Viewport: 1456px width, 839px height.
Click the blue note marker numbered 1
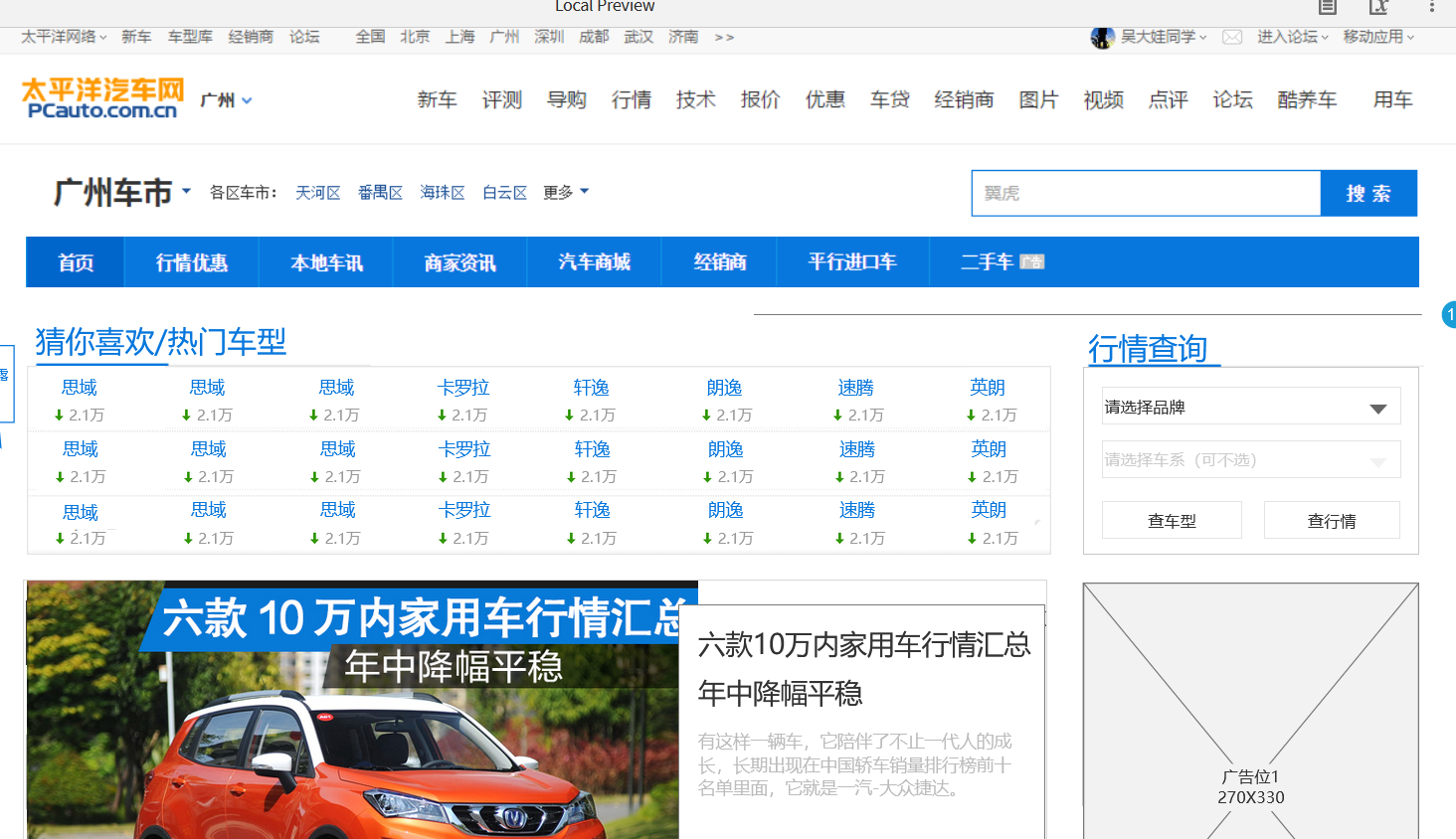coord(1449,315)
